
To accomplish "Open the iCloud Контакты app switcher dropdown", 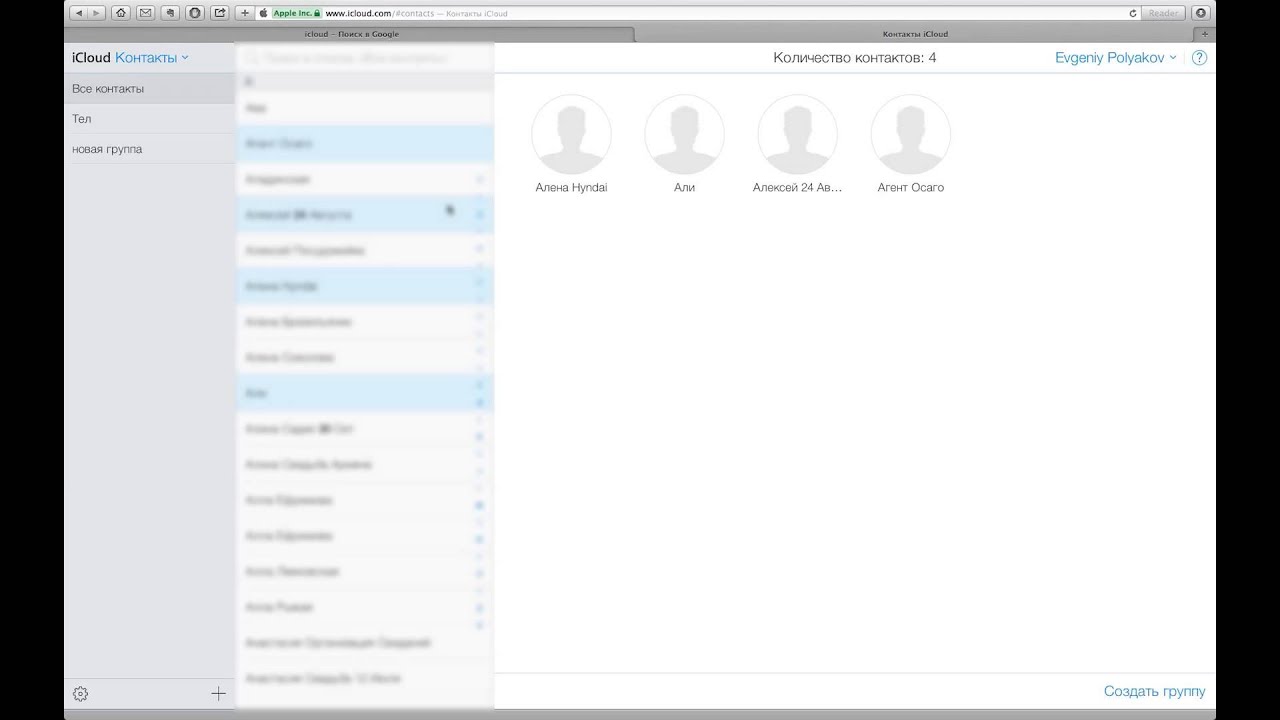I will tap(152, 58).
